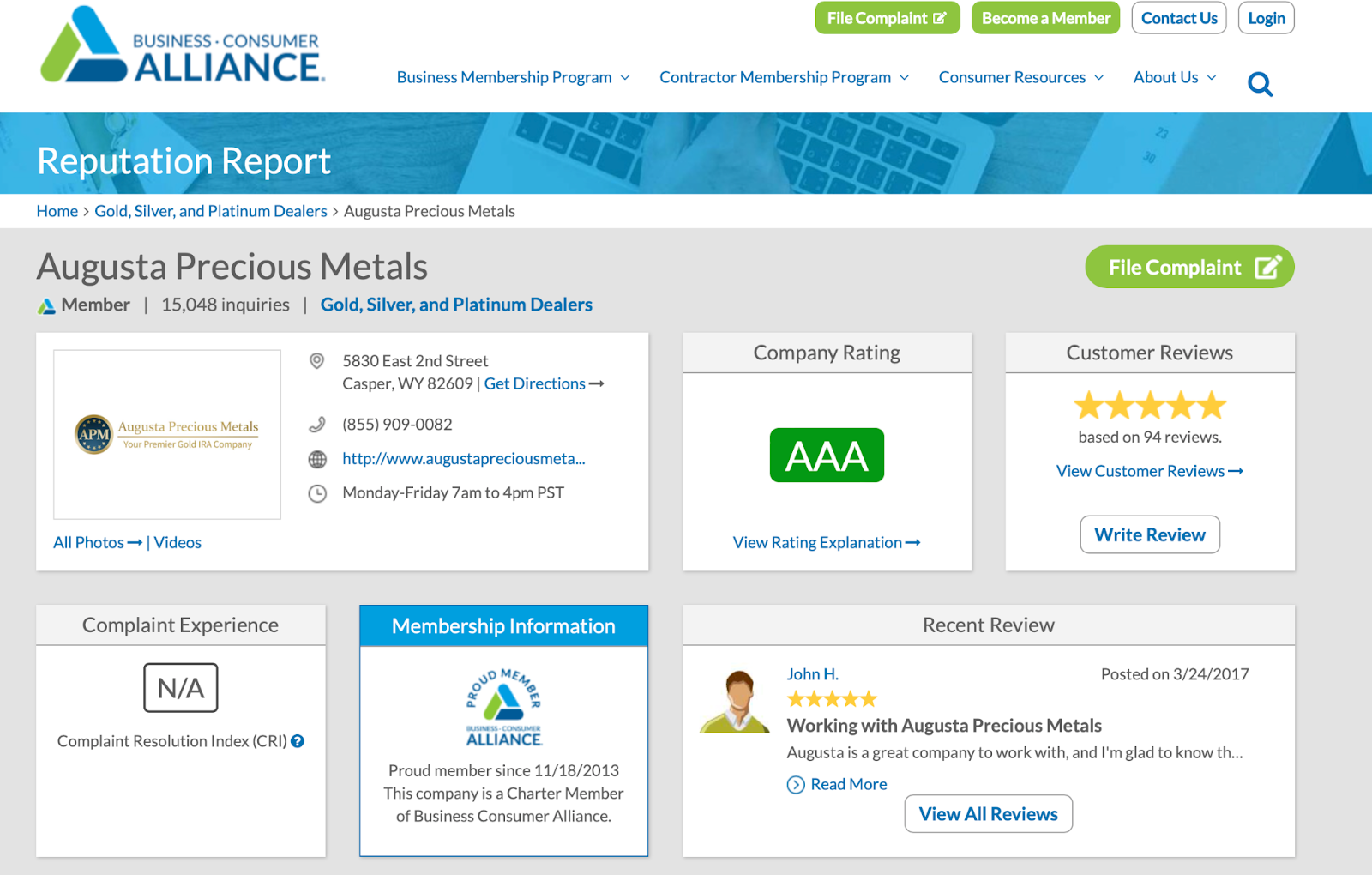Click the Augusta Precious Metals logo thumbnail
Image resolution: width=1372 pixels, height=875 pixels.
(x=167, y=434)
